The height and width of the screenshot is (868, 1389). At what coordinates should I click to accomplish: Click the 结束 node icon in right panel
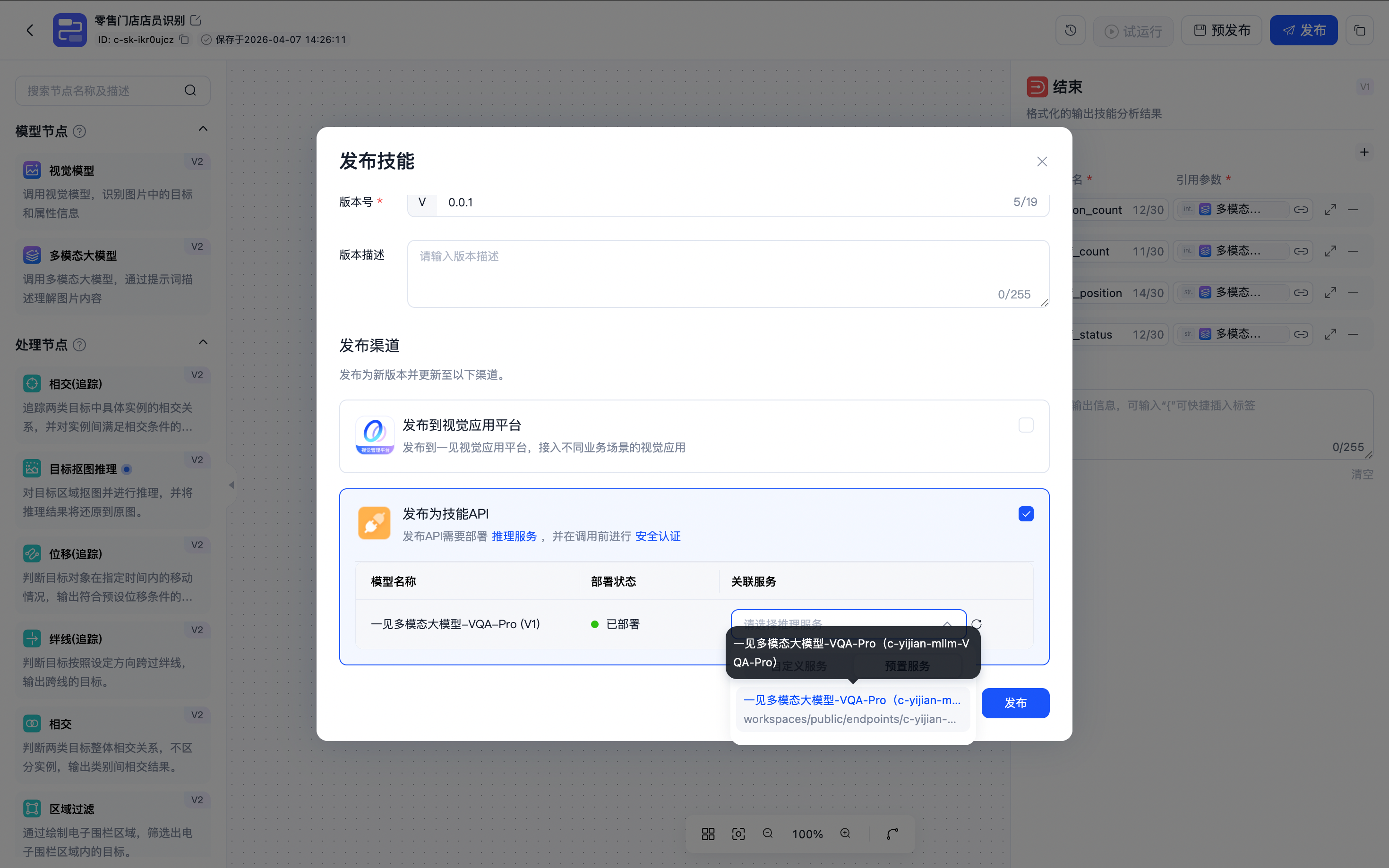coord(1037,87)
